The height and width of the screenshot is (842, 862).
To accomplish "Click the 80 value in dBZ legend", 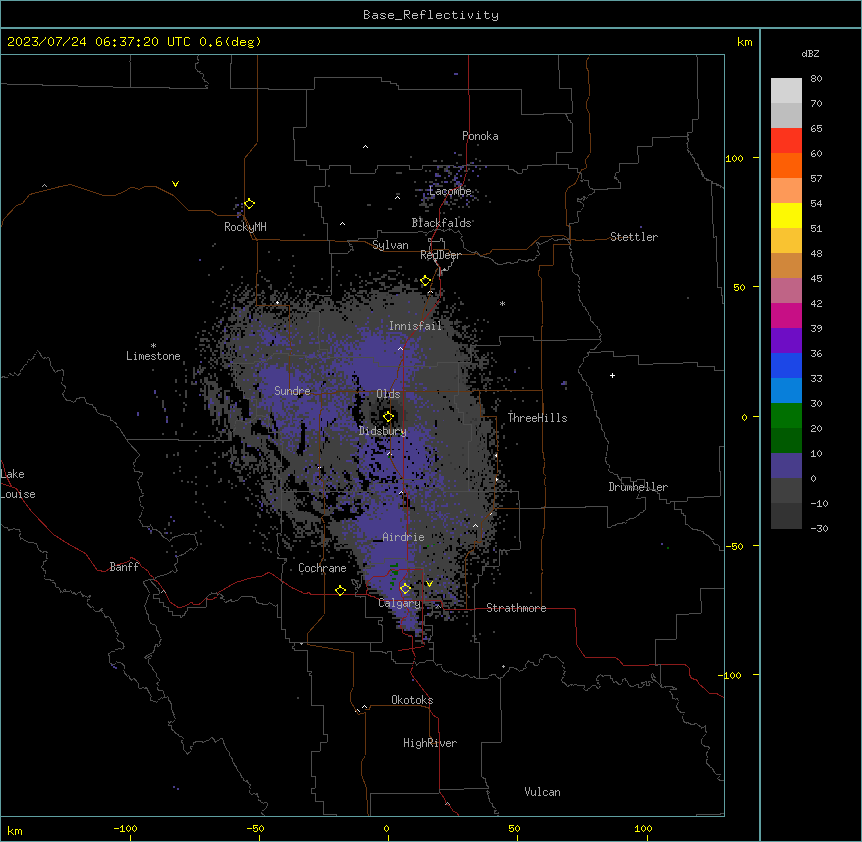I will [816, 79].
